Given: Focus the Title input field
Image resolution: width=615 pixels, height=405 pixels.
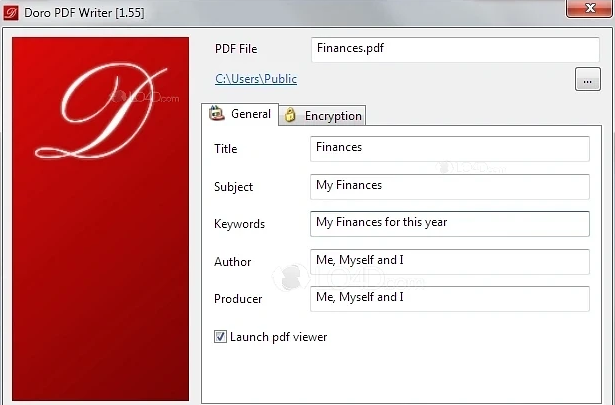Looking at the screenshot, I should coord(449,149).
